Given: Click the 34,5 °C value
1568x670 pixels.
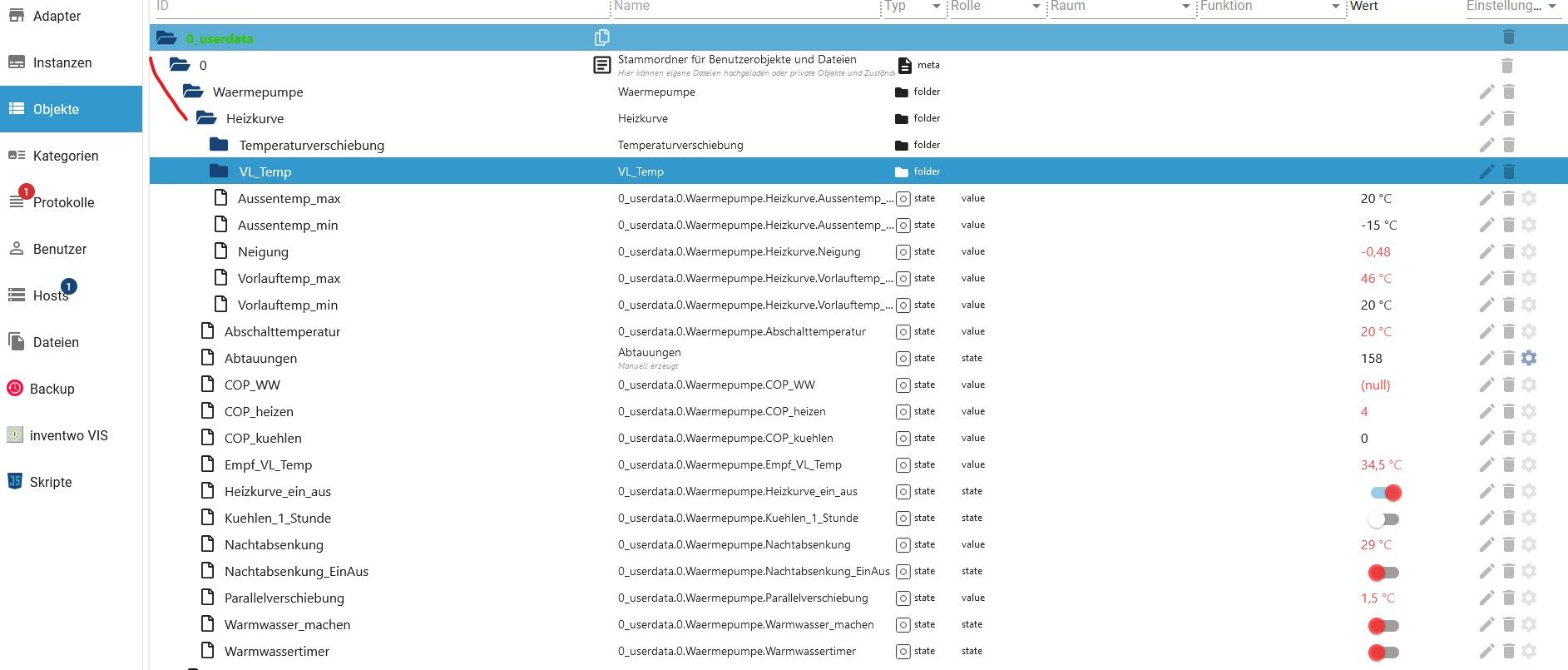Looking at the screenshot, I should point(1381,464).
